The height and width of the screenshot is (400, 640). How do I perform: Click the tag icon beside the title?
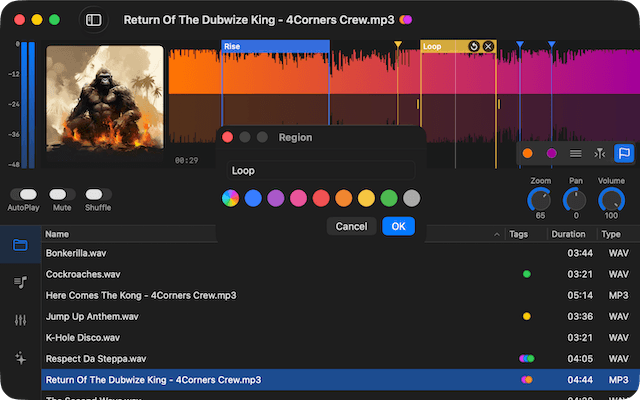click(406, 20)
